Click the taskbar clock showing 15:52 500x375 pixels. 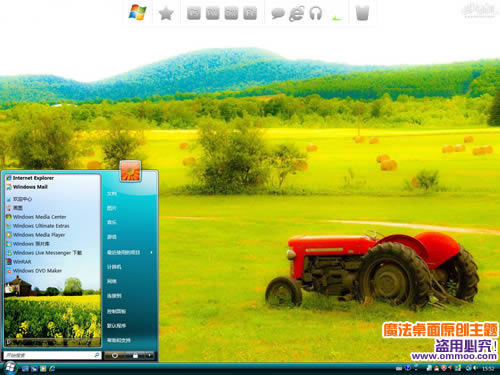[x=488, y=368]
